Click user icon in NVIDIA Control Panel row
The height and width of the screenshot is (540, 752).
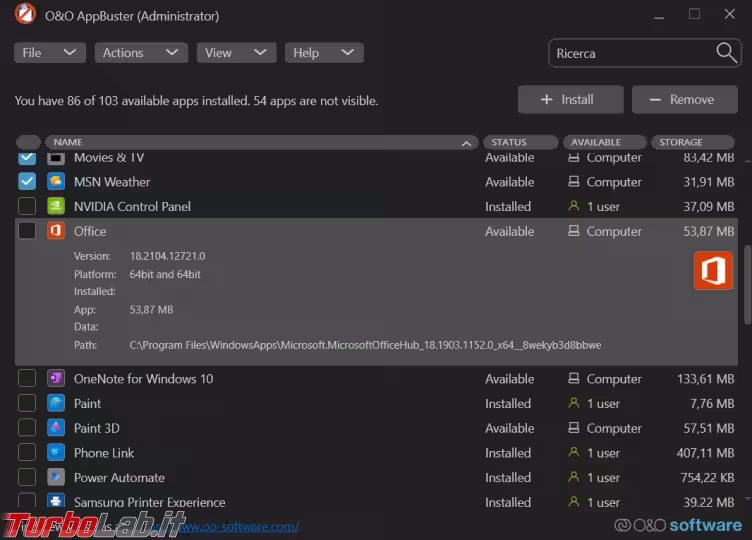pyautogui.click(x=573, y=206)
